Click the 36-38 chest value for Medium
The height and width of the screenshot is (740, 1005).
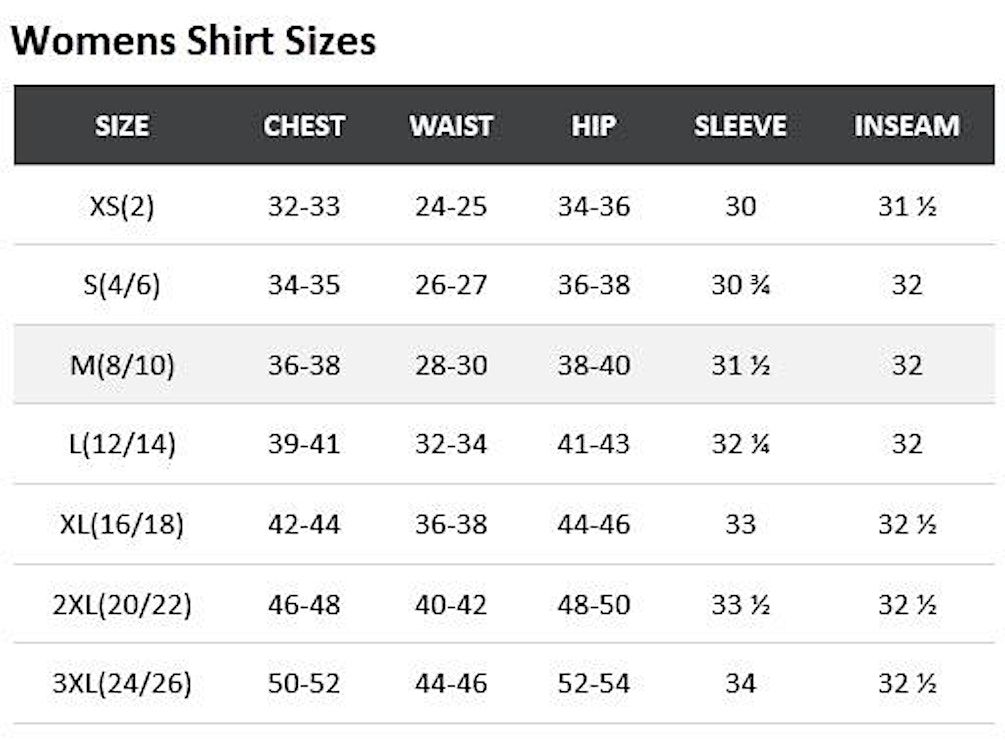[304, 365]
